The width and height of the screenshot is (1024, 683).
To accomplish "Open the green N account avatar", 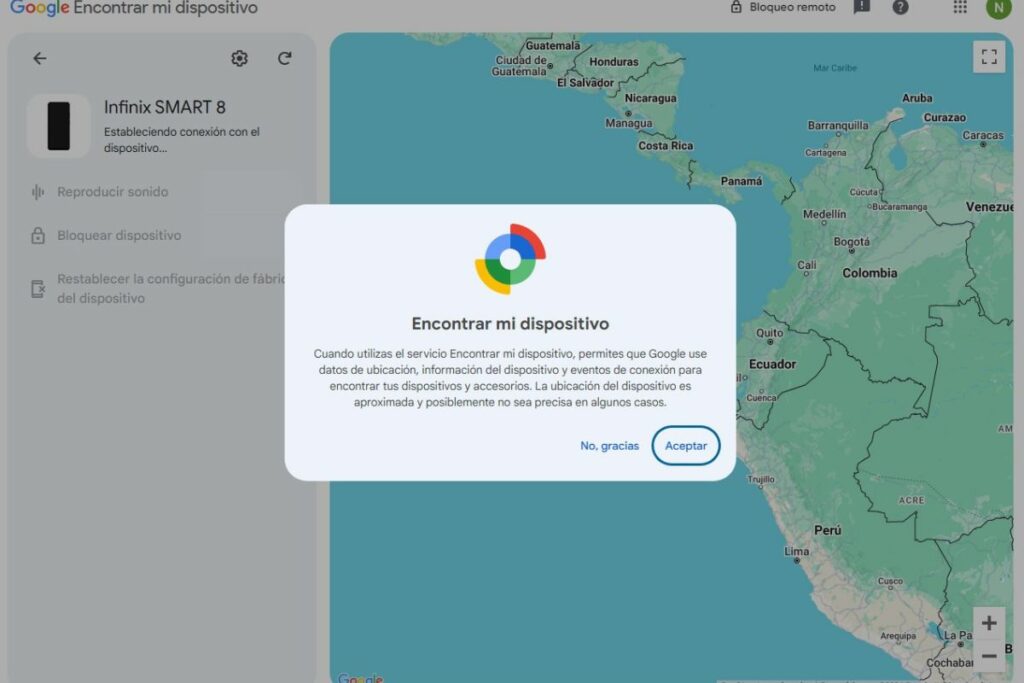I will [x=998, y=8].
